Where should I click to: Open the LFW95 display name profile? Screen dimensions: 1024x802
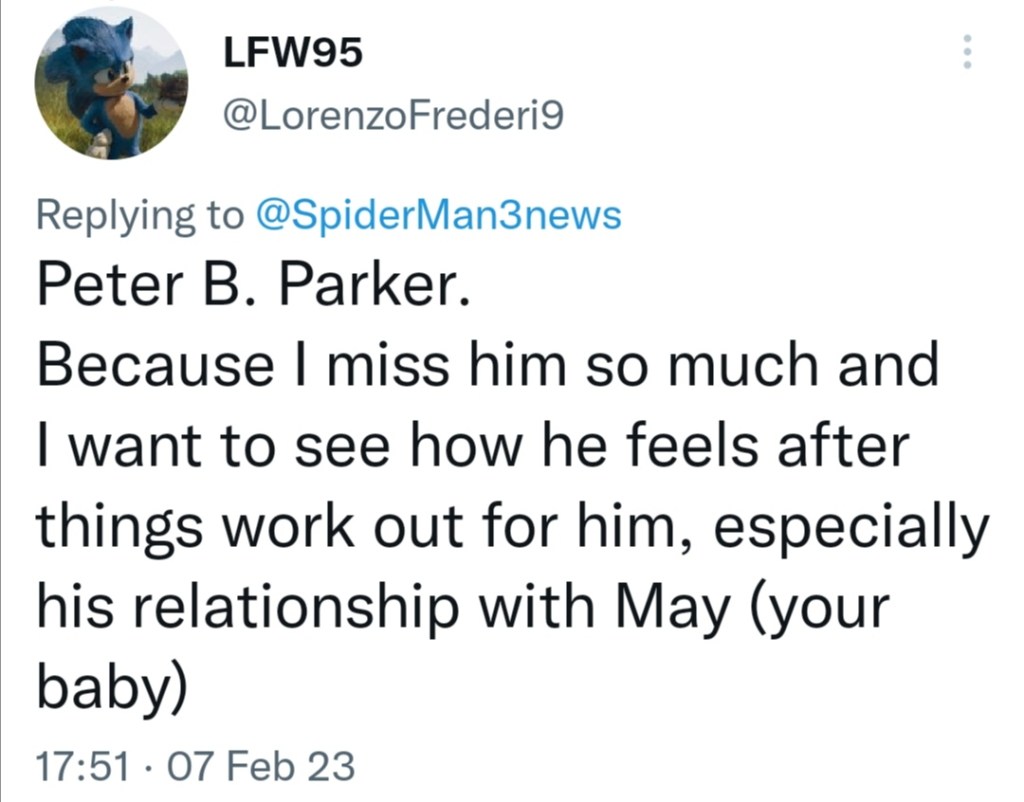point(292,54)
